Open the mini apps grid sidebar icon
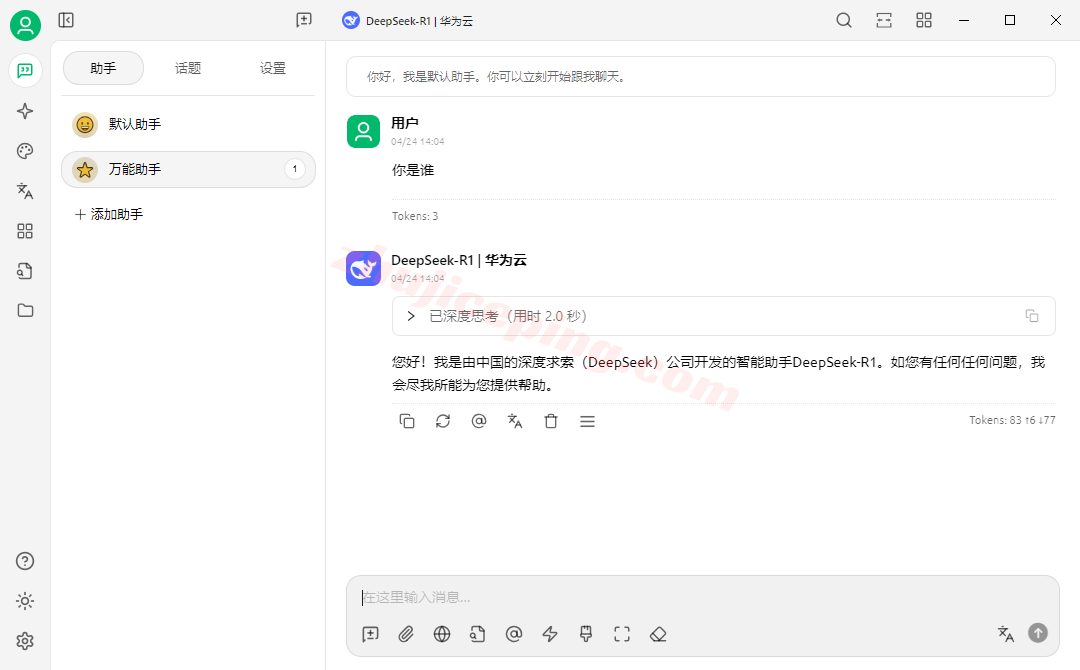1080x670 pixels. [x=25, y=231]
